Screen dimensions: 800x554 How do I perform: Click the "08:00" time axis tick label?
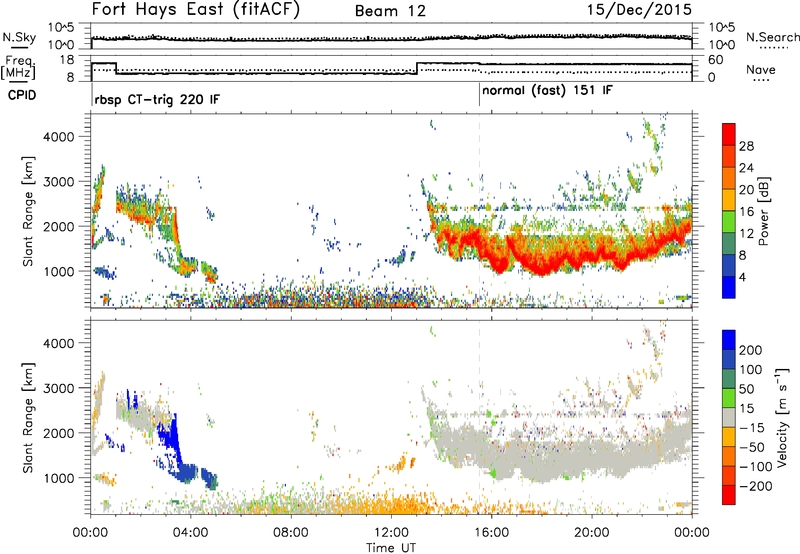click(x=291, y=532)
